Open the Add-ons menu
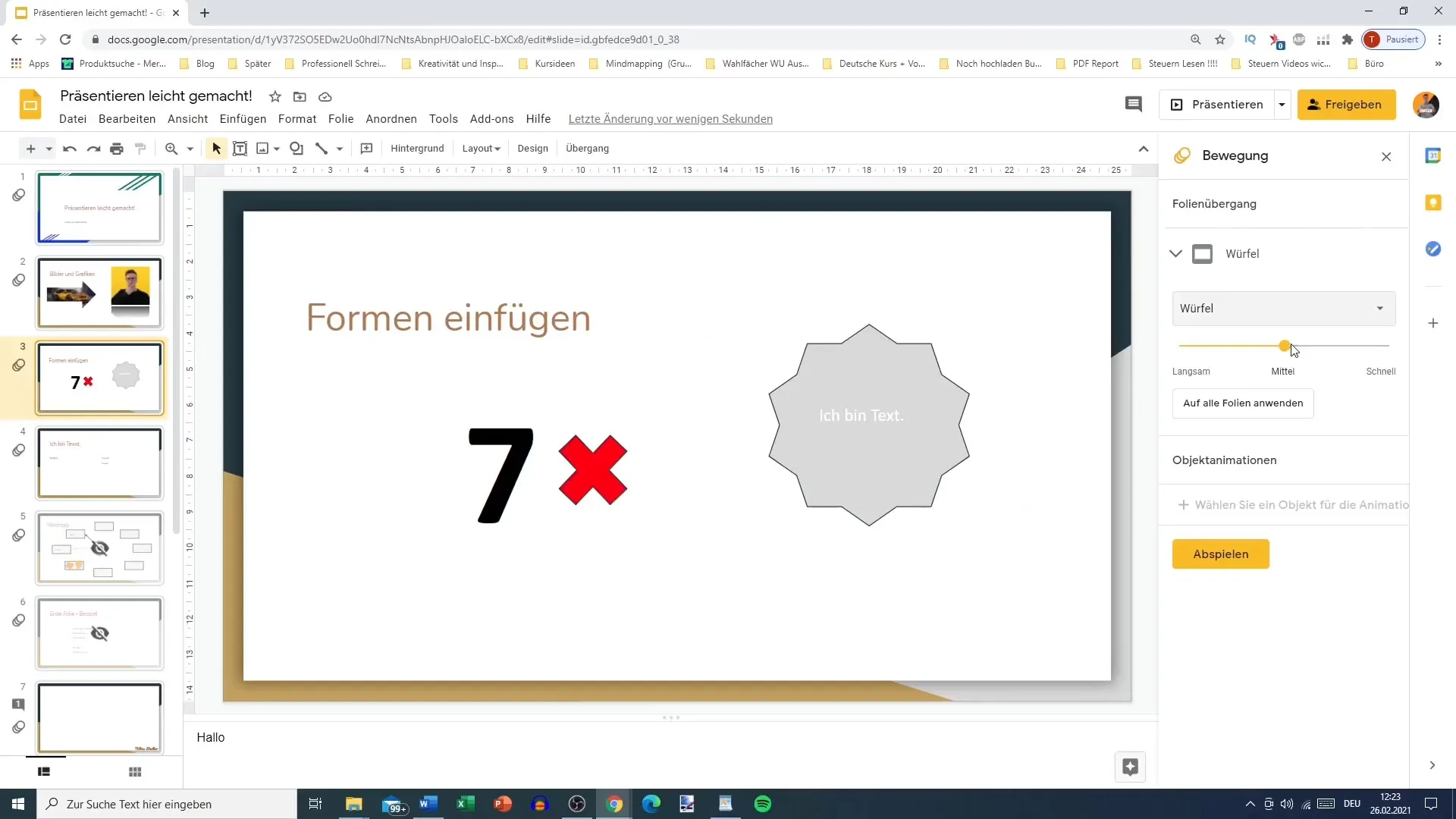 (491, 119)
